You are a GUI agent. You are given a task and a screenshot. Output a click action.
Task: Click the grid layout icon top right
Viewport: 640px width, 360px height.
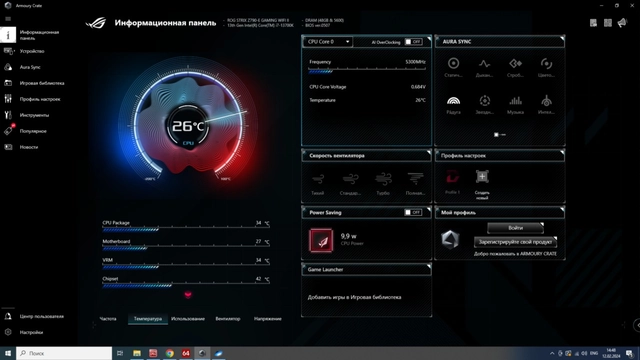608,23
